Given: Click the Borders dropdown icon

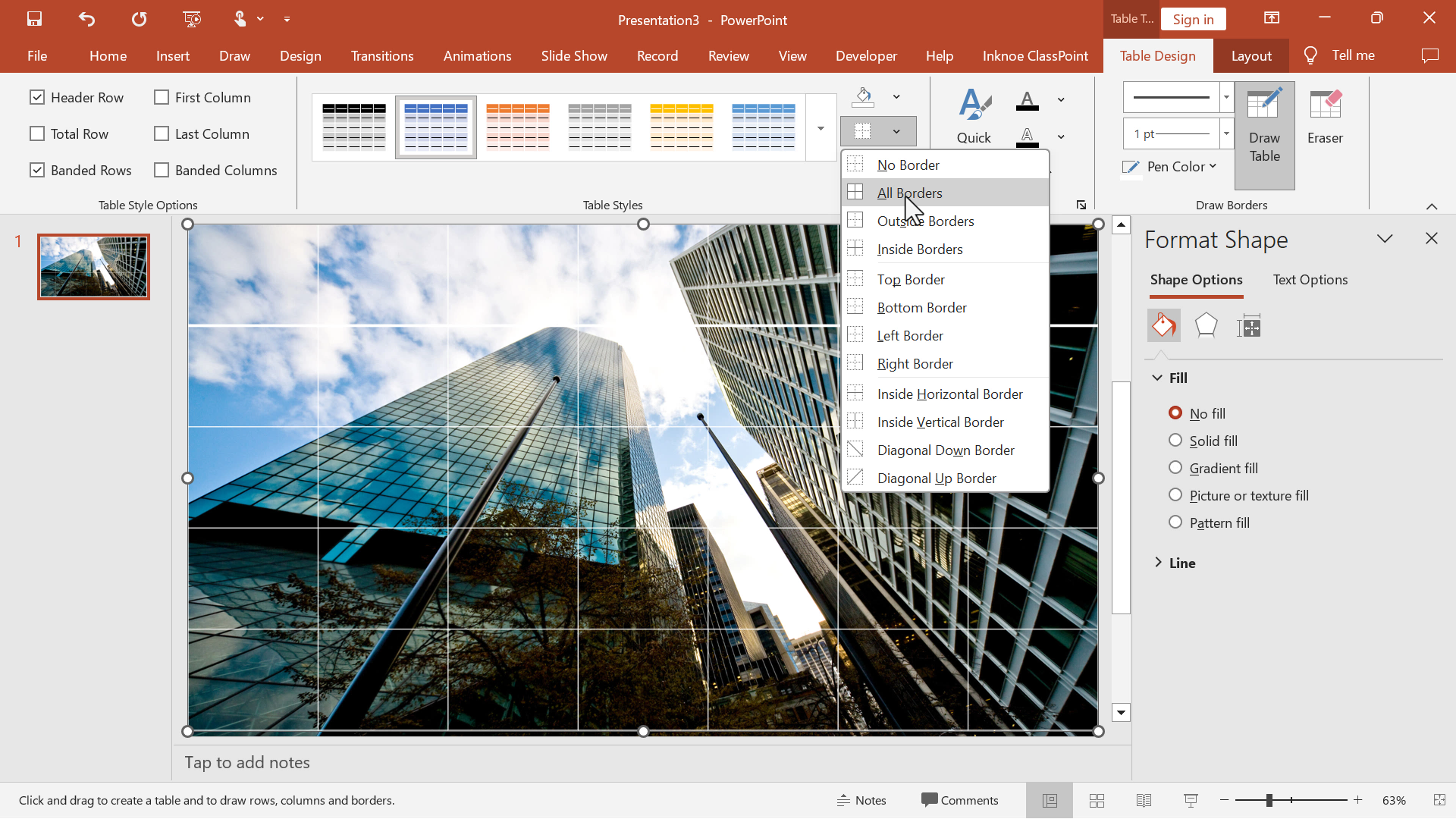Looking at the screenshot, I should coord(897,131).
